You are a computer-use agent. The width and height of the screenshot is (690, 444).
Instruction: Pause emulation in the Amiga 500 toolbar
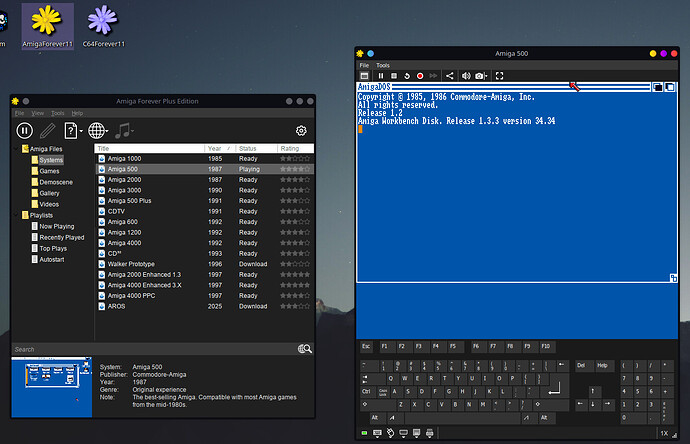(381, 76)
